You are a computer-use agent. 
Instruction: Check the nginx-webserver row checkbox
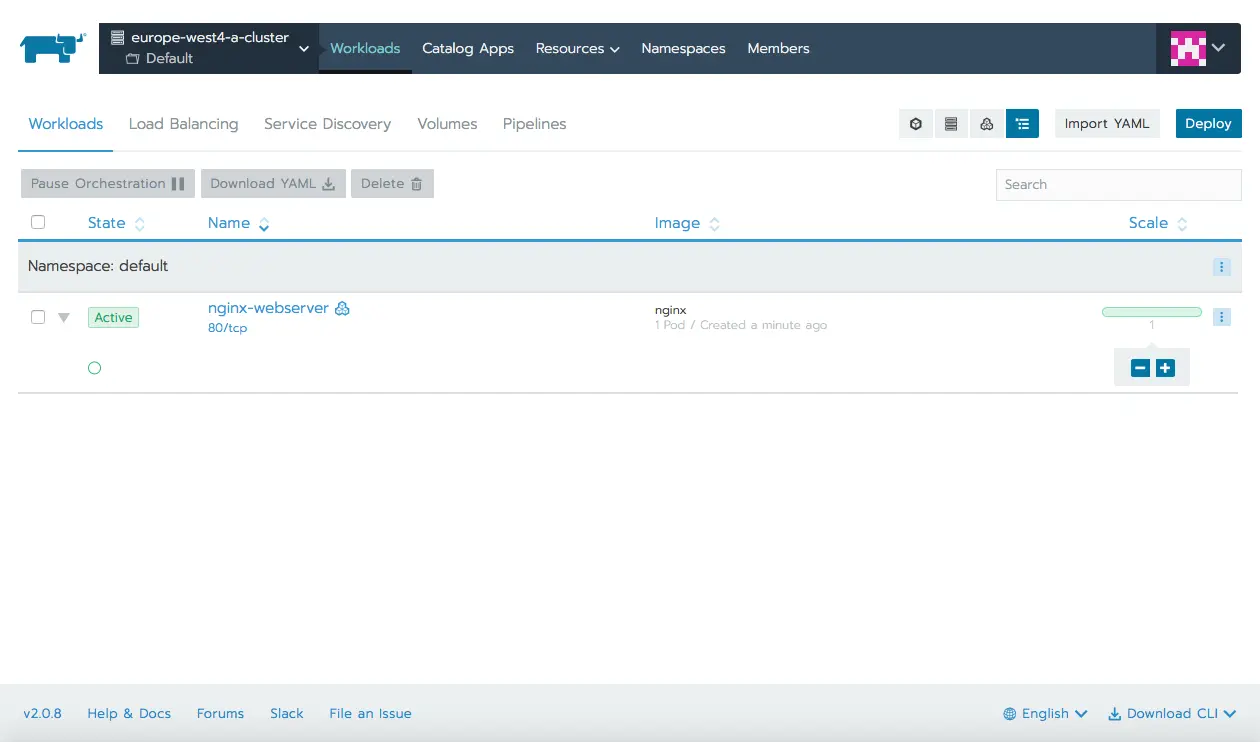(38, 317)
